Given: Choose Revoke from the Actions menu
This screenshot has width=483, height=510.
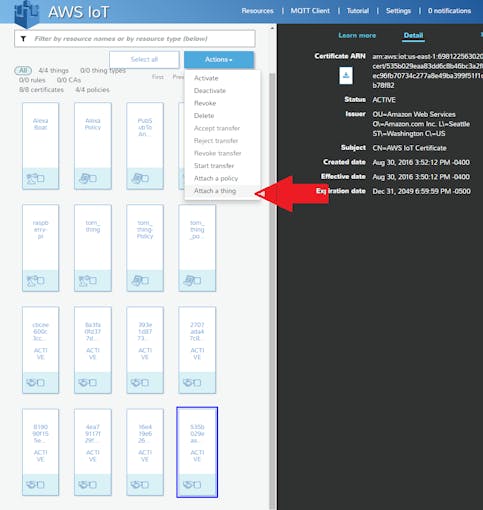Looking at the screenshot, I should tap(205, 103).
